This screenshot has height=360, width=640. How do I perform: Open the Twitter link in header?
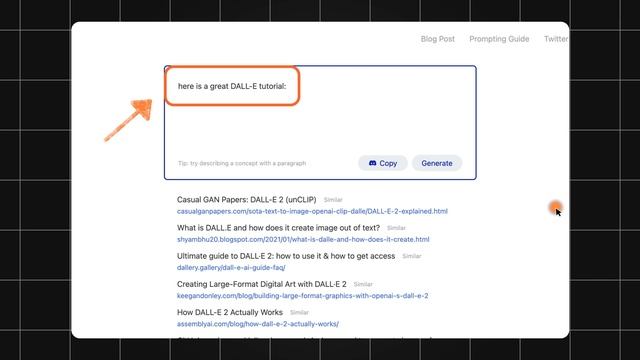(556, 39)
